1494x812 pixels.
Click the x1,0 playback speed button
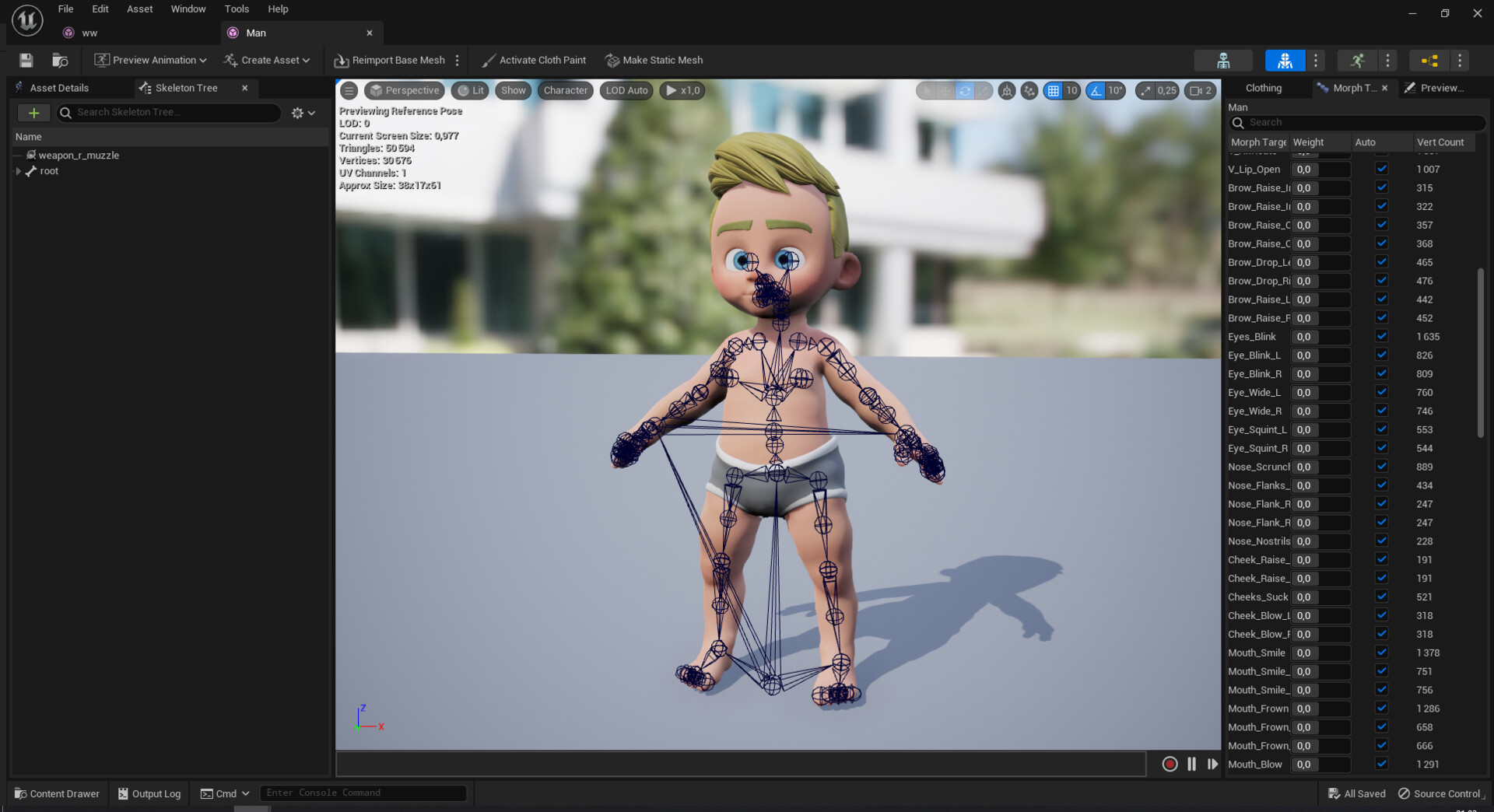click(682, 90)
